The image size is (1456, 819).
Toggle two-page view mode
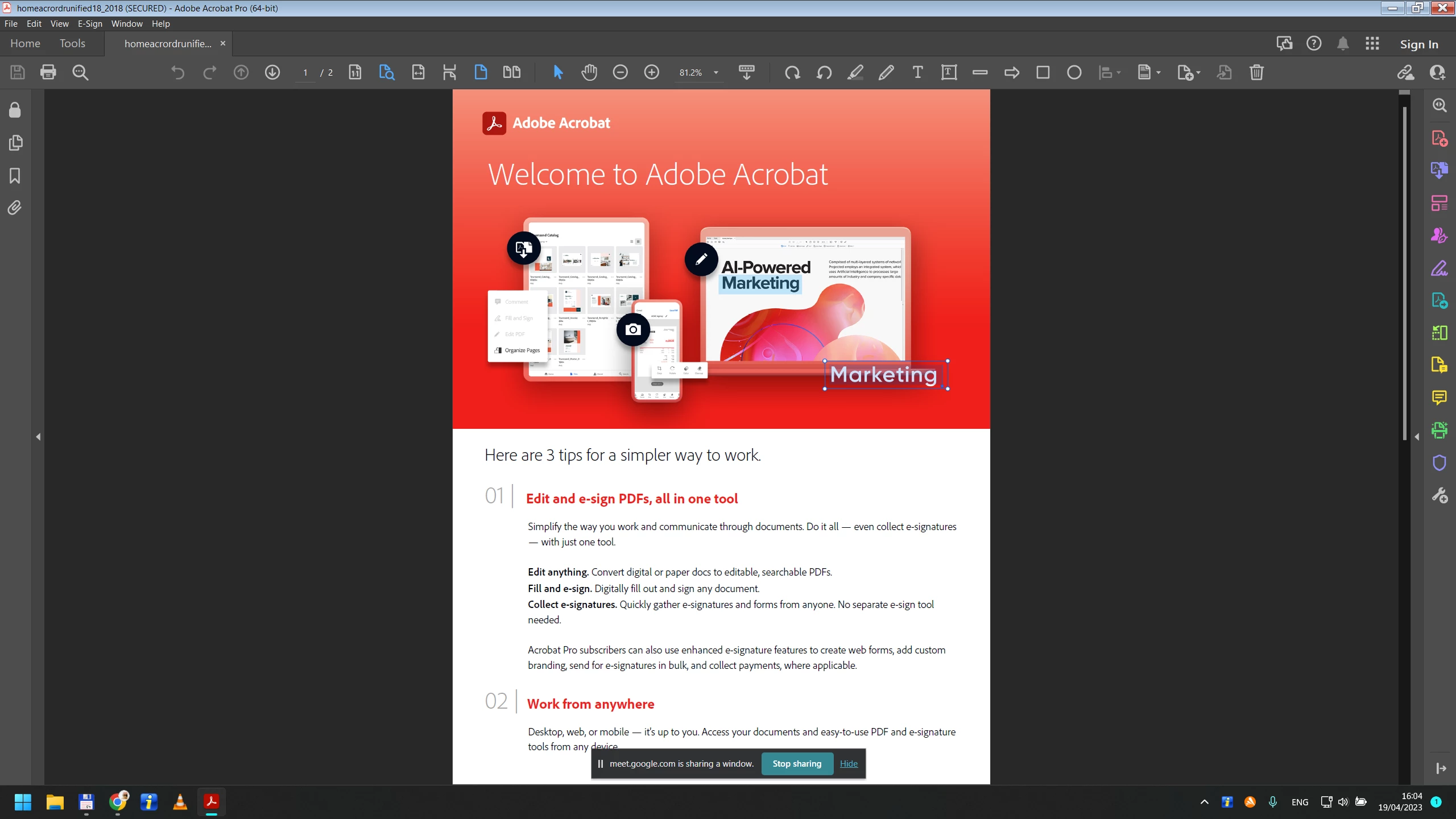click(x=511, y=72)
